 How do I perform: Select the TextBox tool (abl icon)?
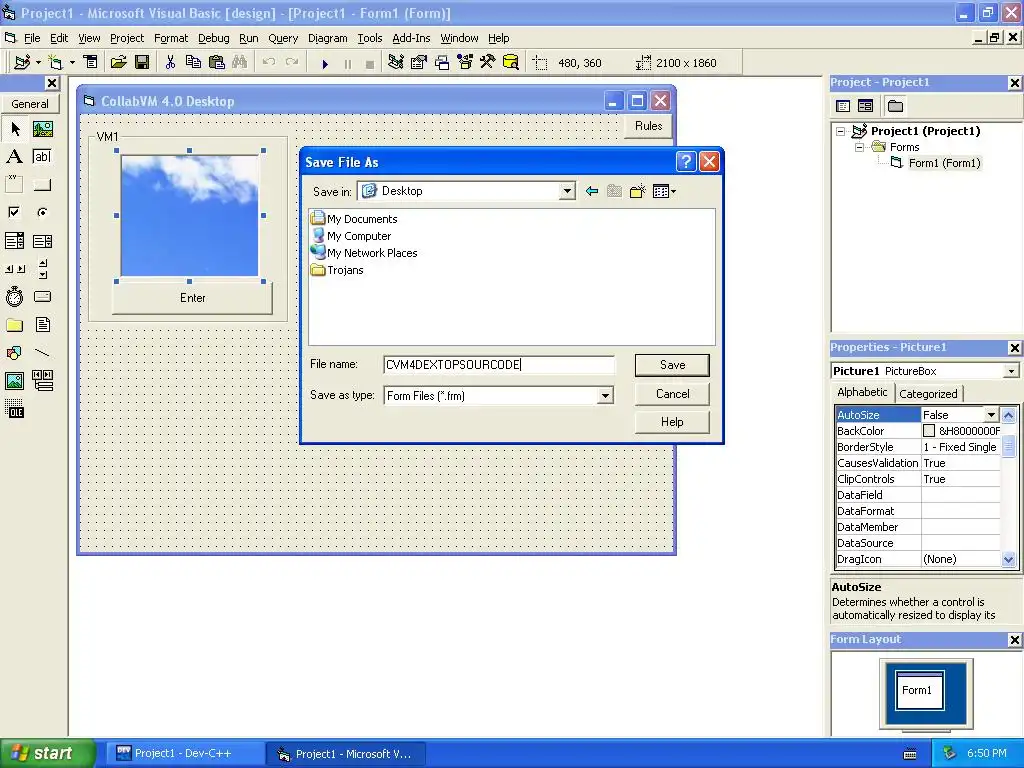point(42,157)
